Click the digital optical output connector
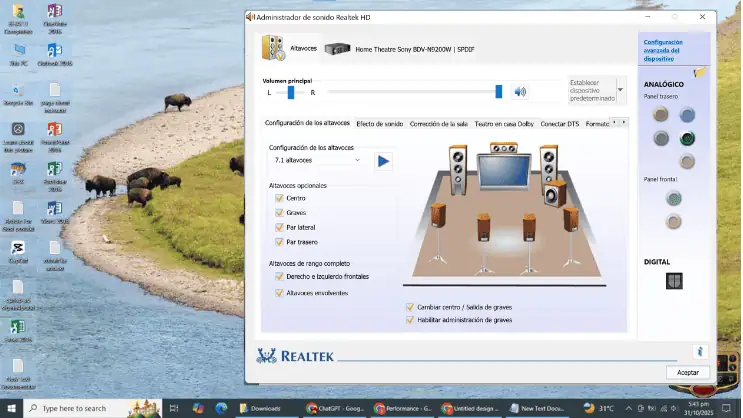The width and height of the screenshot is (743, 418). coord(674,281)
